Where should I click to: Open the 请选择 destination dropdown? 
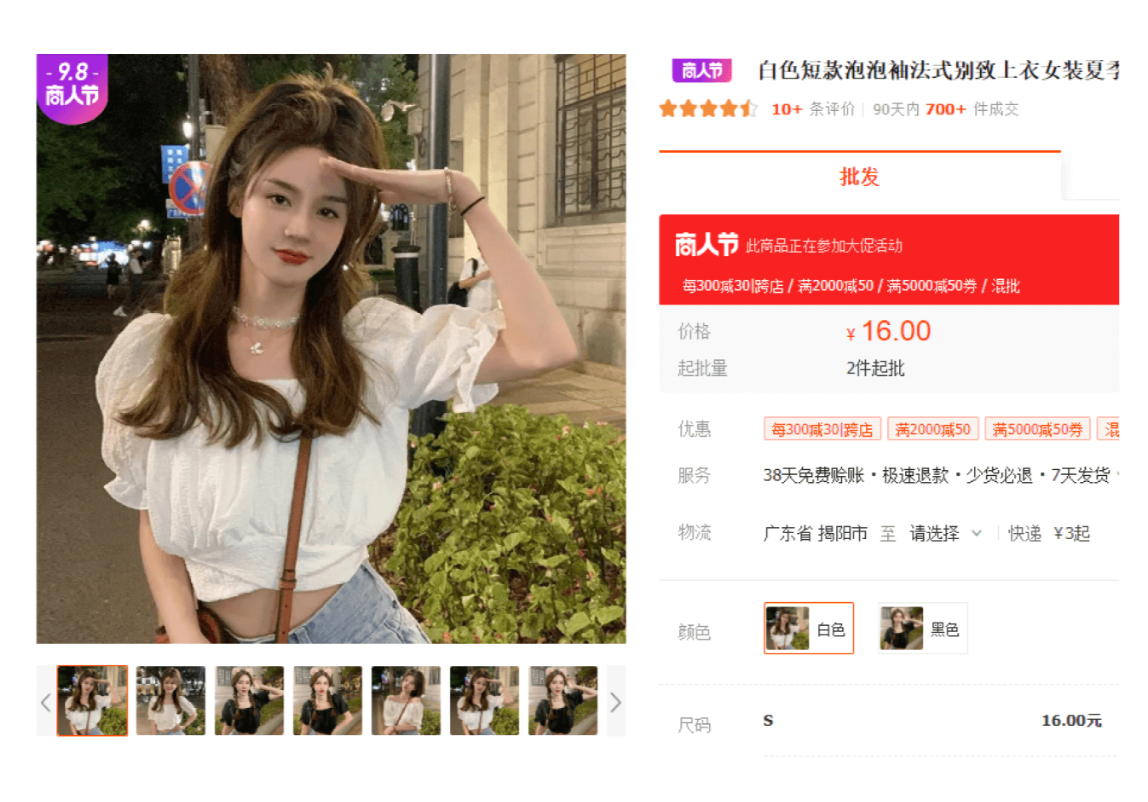[x=945, y=533]
